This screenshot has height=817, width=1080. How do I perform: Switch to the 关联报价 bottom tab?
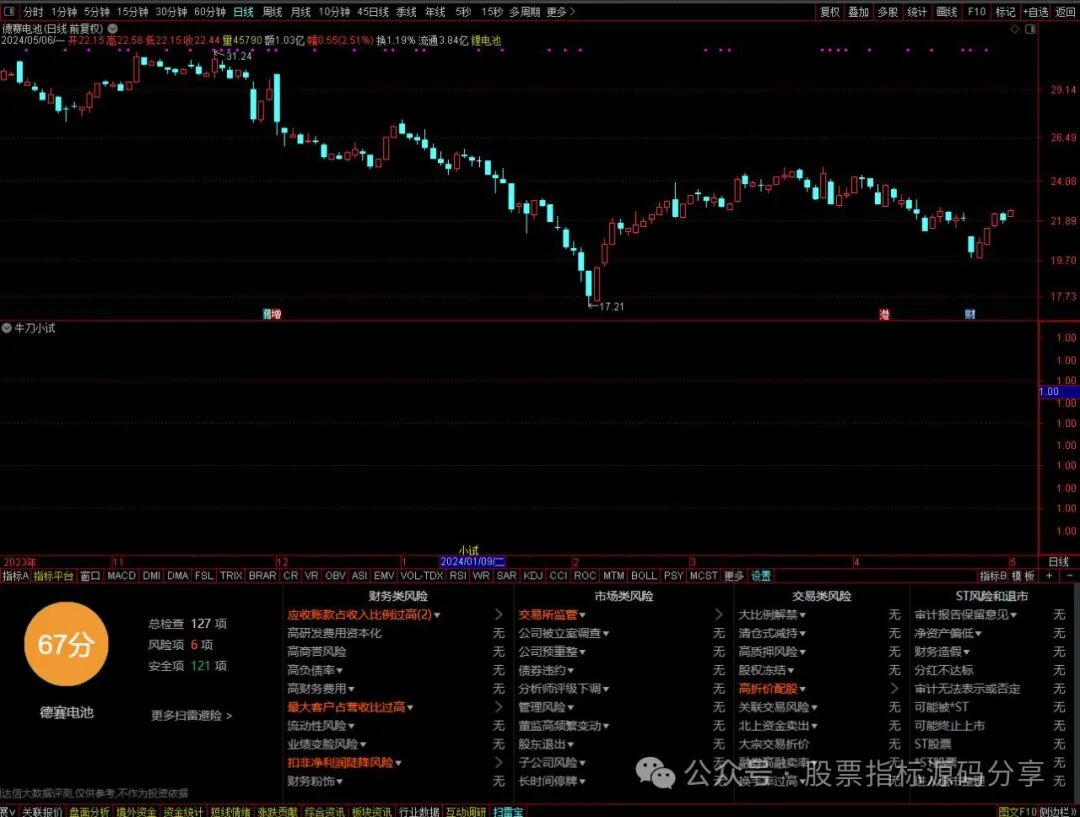click(x=41, y=811)
